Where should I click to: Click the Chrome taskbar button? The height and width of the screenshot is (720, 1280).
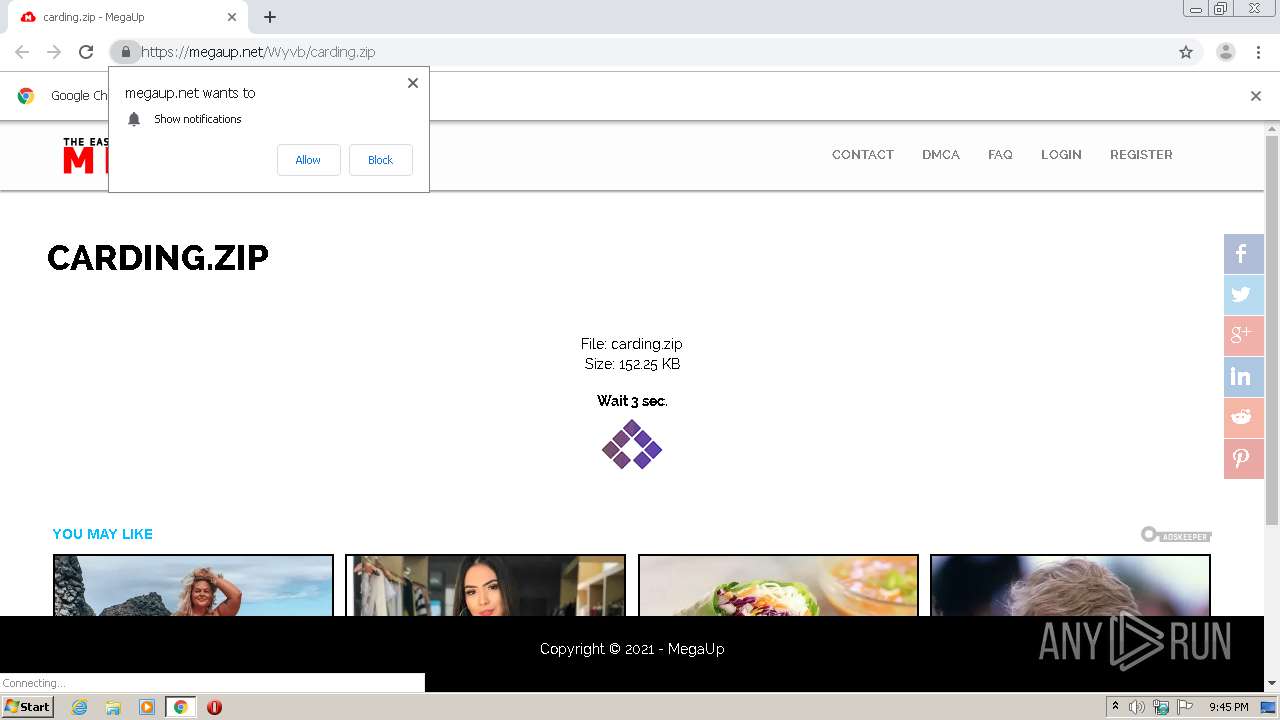(x=181, y=707)
